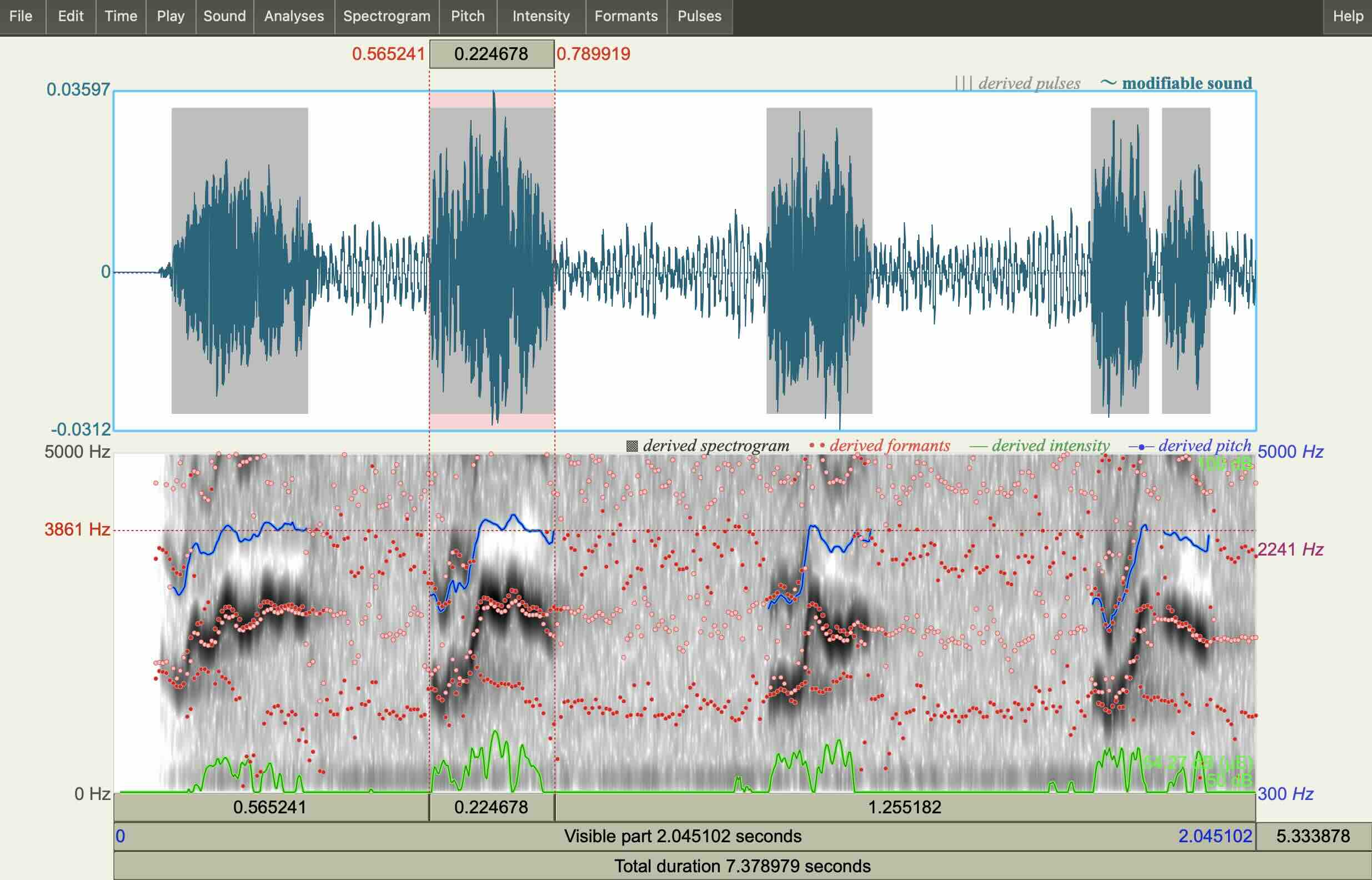This screenshot has width=1372, height=880.
Task: Play the visible part 2.045102 seconds bar
Action: coord(684,837)
